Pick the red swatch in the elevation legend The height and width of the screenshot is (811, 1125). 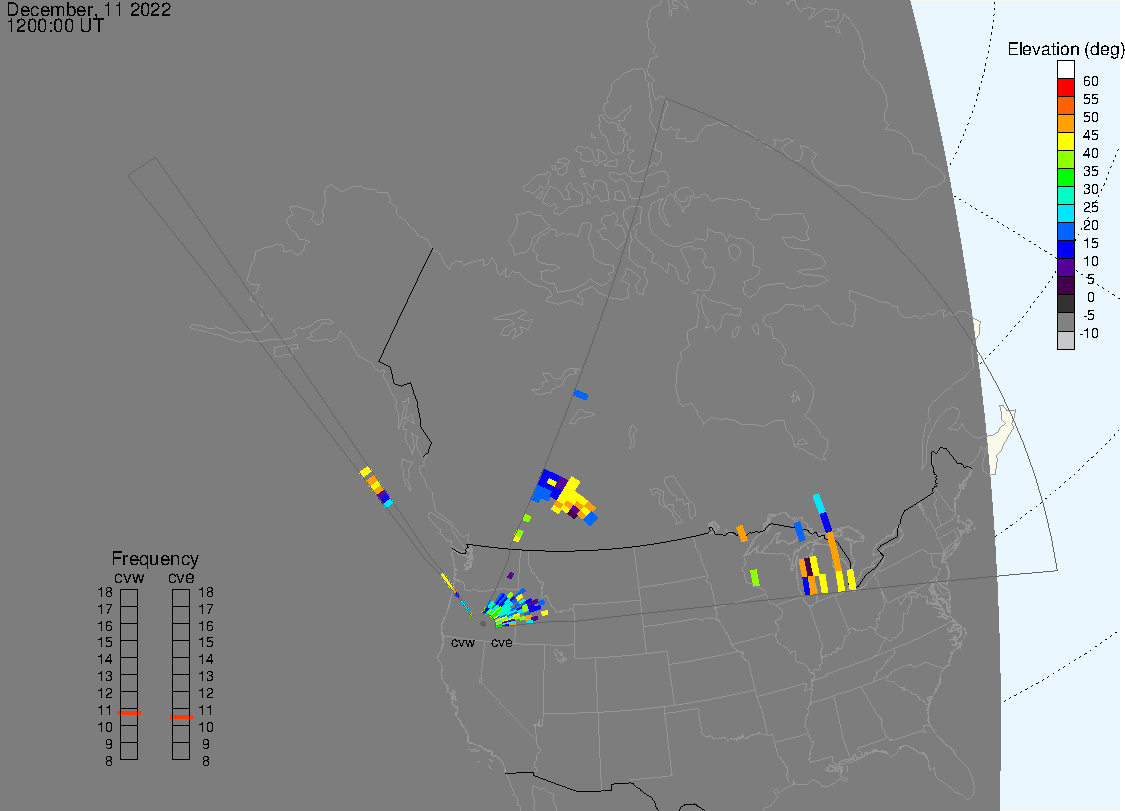click(x=1065, y=88)
